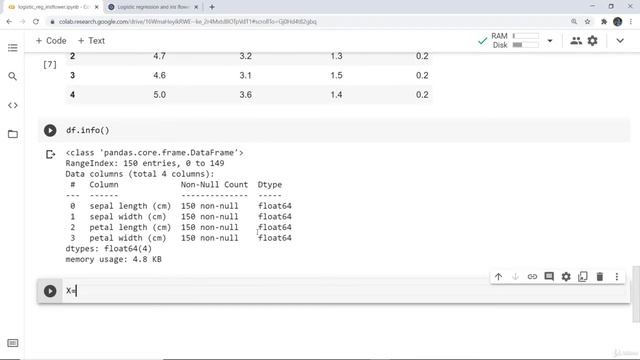Add a new Code cell
The image size is (640, 360).
51,41
